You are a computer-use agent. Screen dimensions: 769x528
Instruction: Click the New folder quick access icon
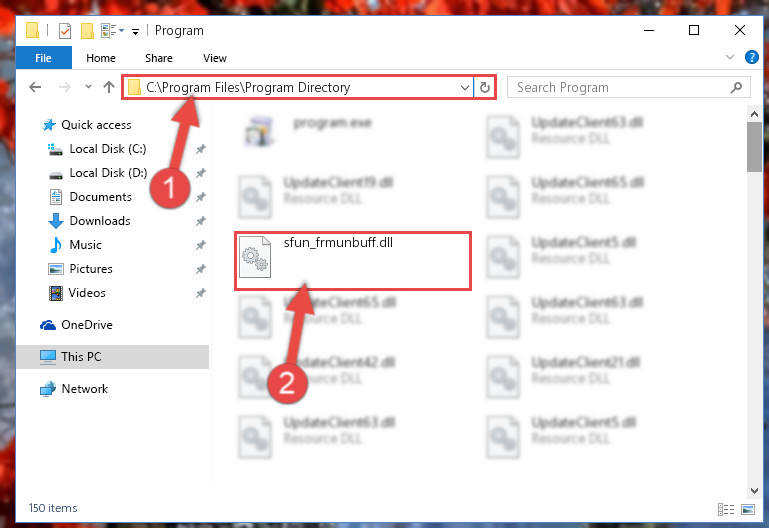87,31
